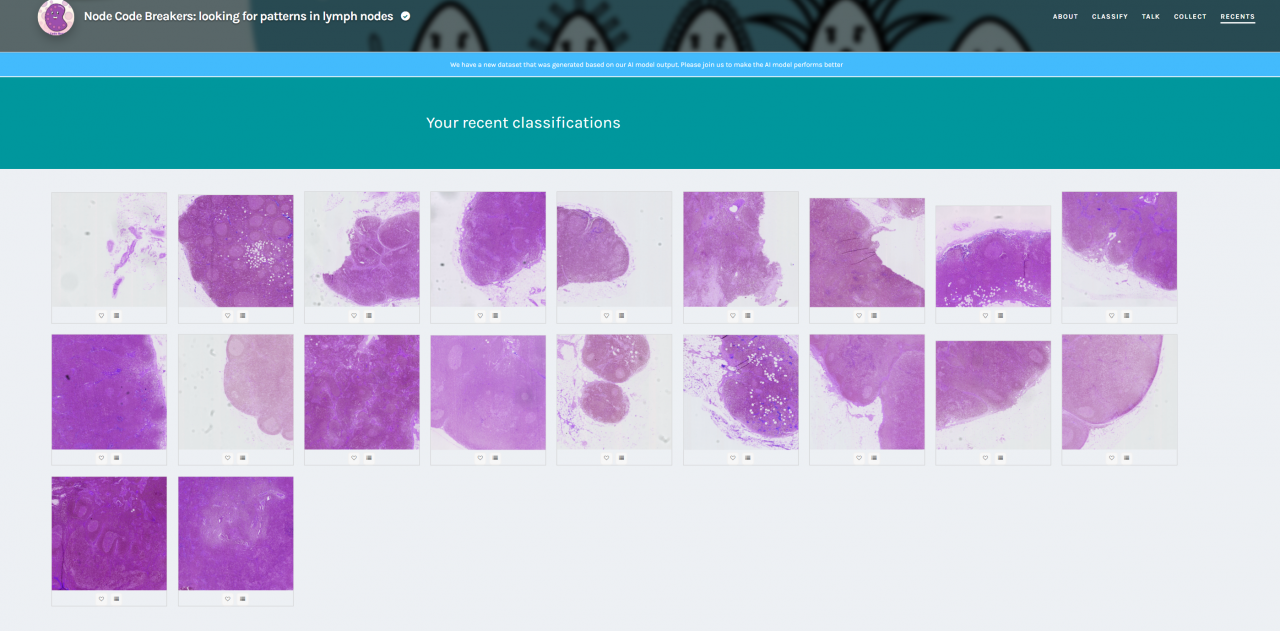Favorite the first subject in the middle row
The image size is (1280, 631).
101,457
